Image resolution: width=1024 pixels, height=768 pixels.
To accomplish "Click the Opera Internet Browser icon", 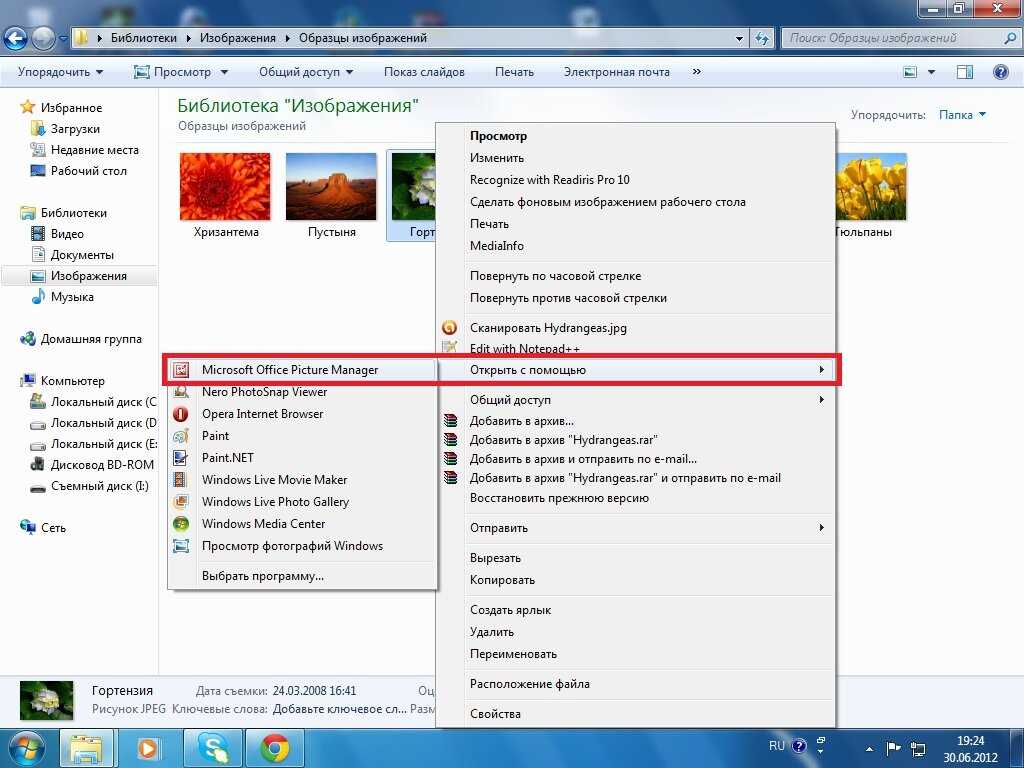I will [x=181, y=414].
